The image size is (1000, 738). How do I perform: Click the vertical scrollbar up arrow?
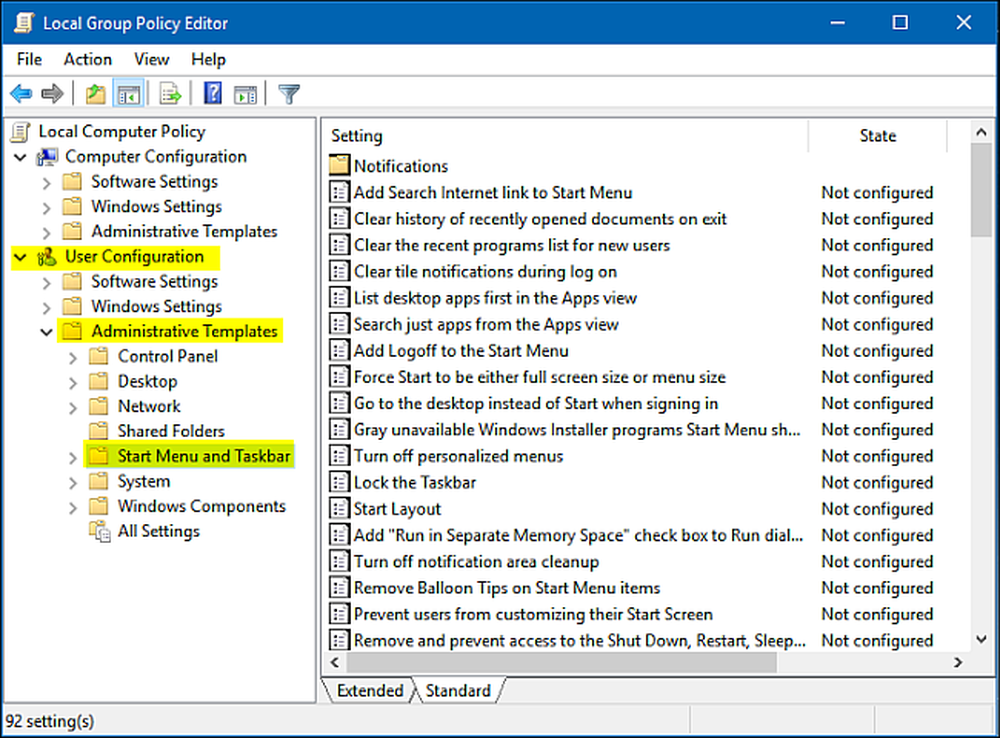click(982, 133)
